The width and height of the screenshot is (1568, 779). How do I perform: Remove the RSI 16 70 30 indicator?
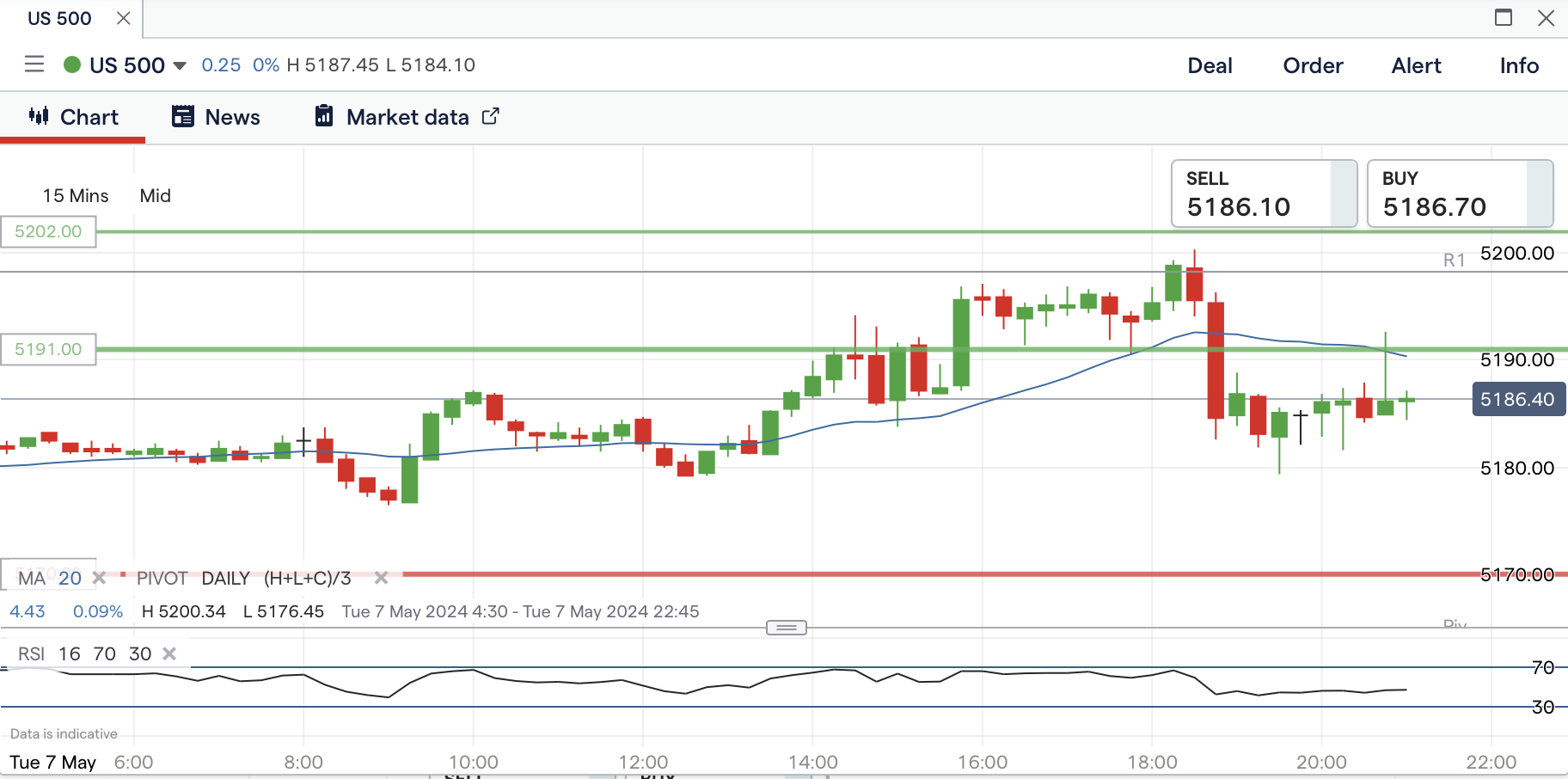pos(169,653)
